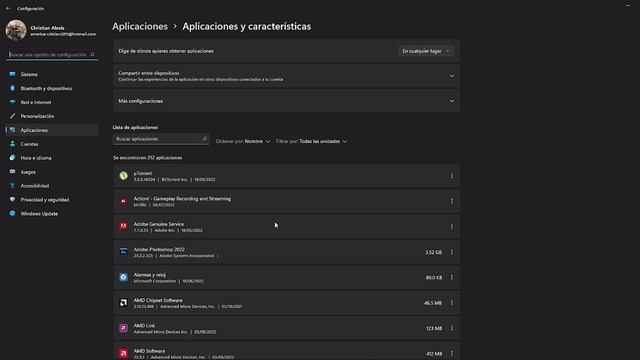Go to Red e Internet settings
The image size is (640, 360).
(52, 102)
